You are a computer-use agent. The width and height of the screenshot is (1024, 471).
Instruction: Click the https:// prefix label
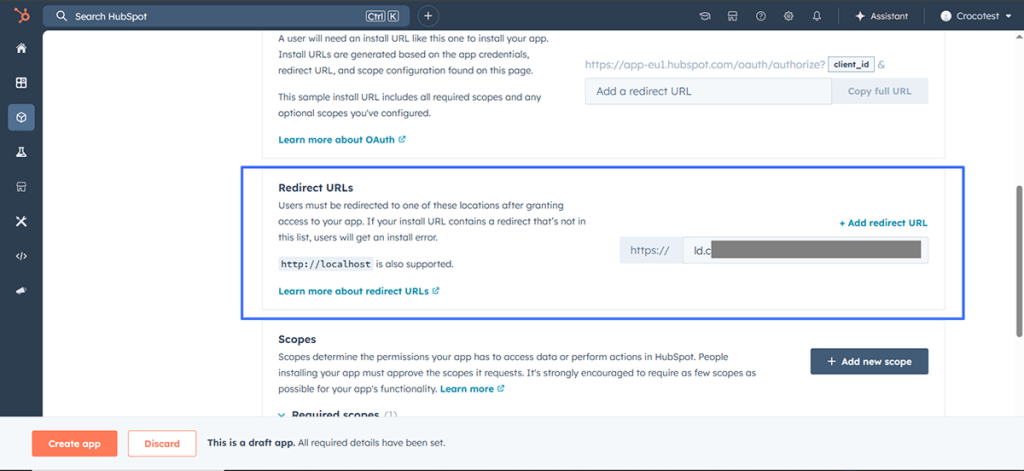[650, 250]
